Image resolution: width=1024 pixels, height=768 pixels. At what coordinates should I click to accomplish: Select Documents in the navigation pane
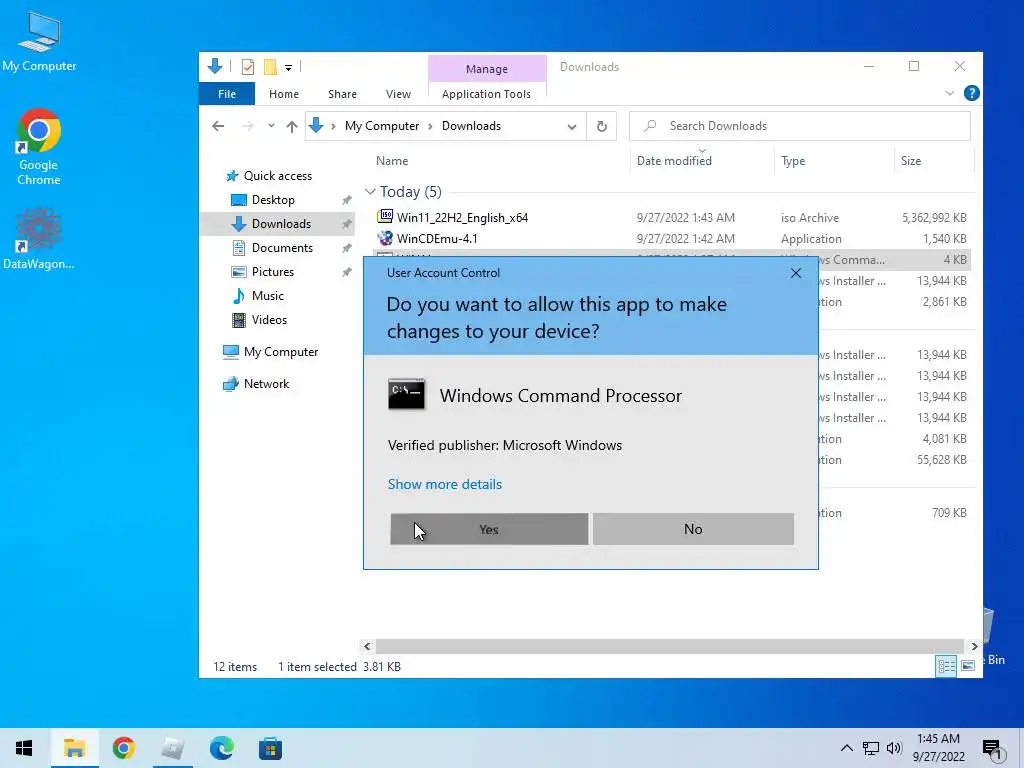[x=282, y=248]
